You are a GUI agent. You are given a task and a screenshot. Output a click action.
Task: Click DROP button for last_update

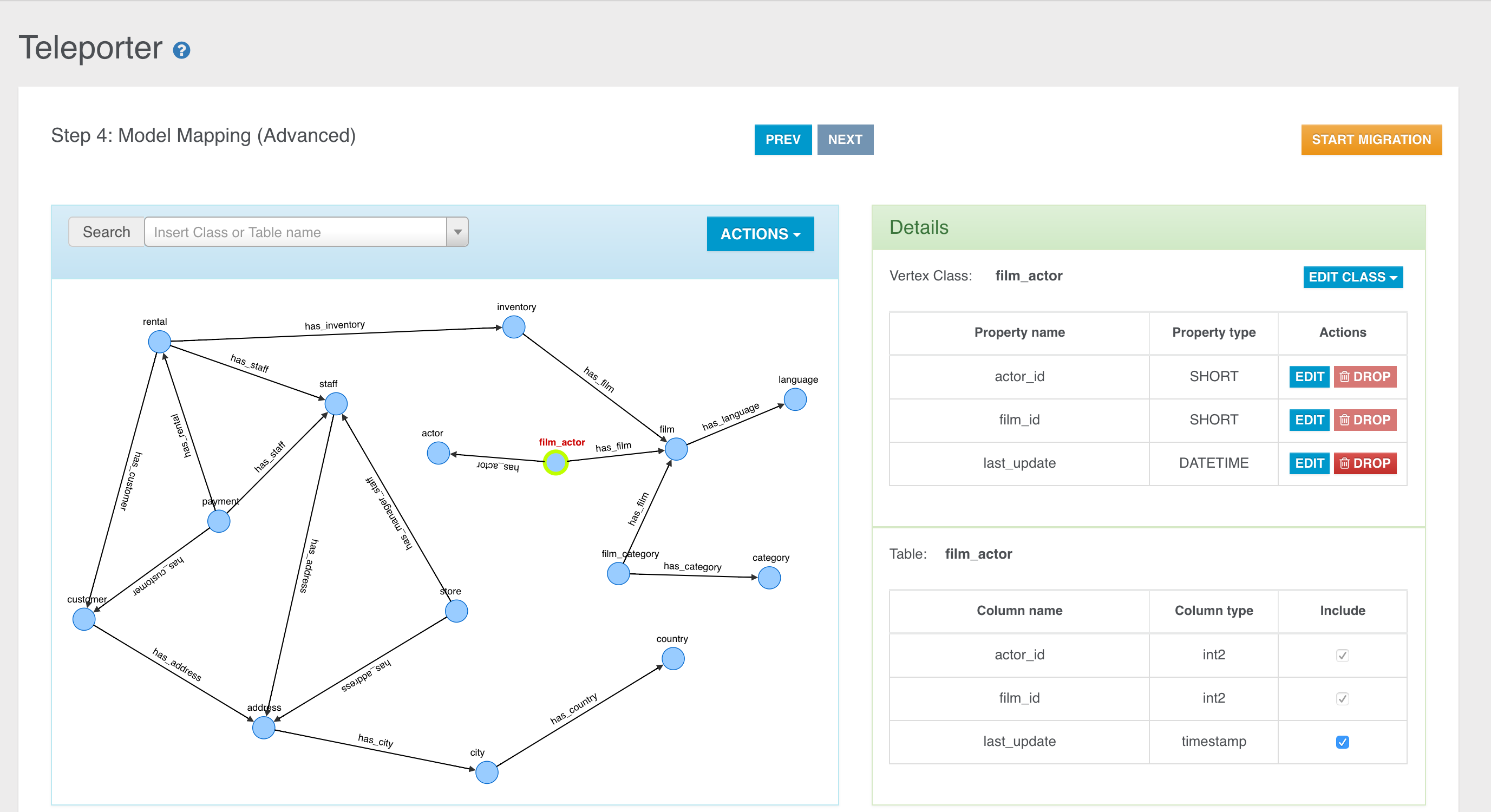[x=1364, y=463]
